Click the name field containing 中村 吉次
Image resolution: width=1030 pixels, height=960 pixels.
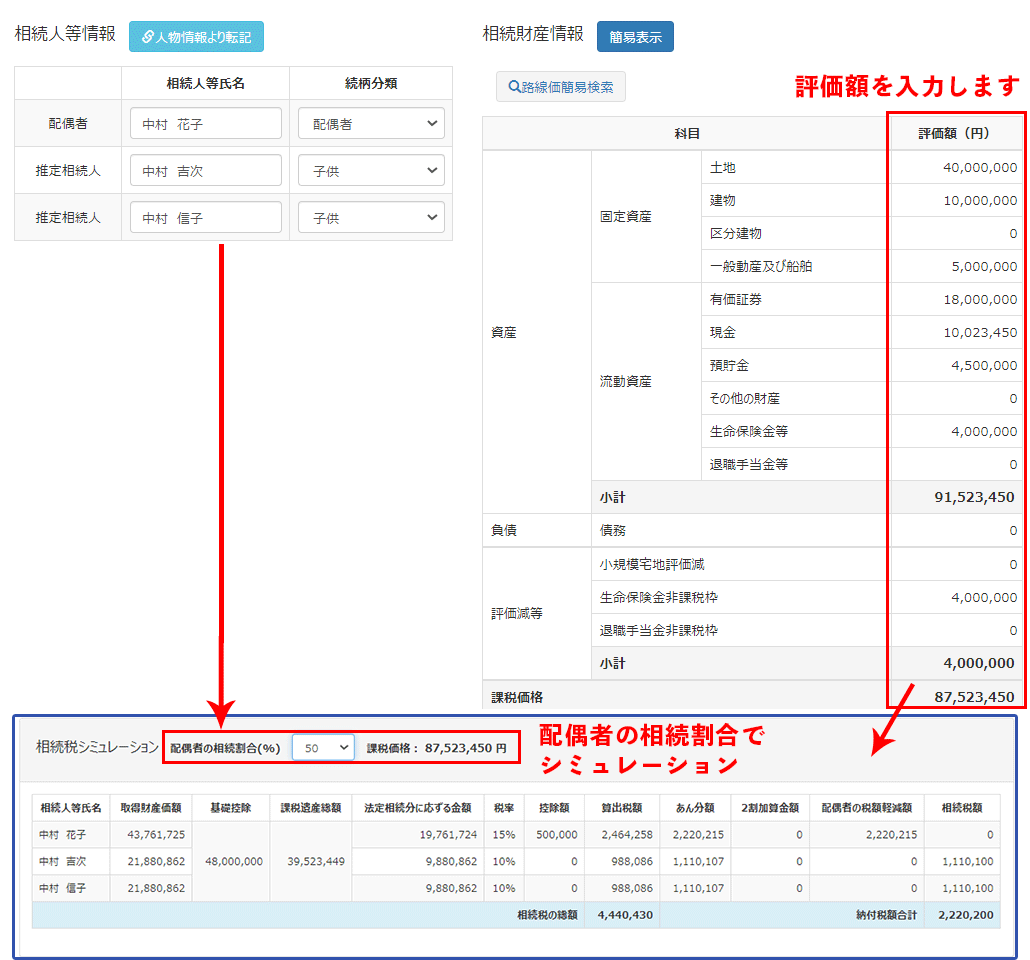tap(205, 171)
